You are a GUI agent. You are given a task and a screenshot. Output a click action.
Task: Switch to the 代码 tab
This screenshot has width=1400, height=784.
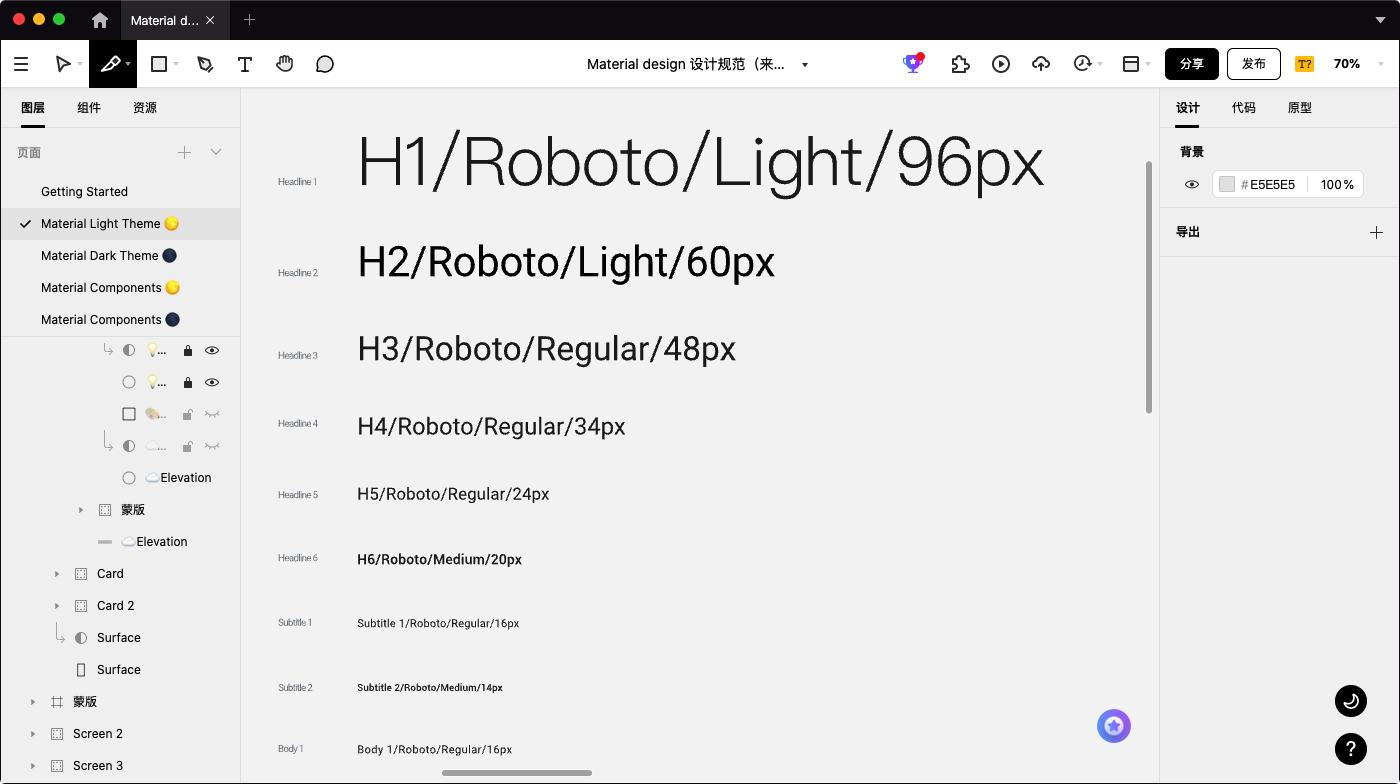(x=1244, y=108)
